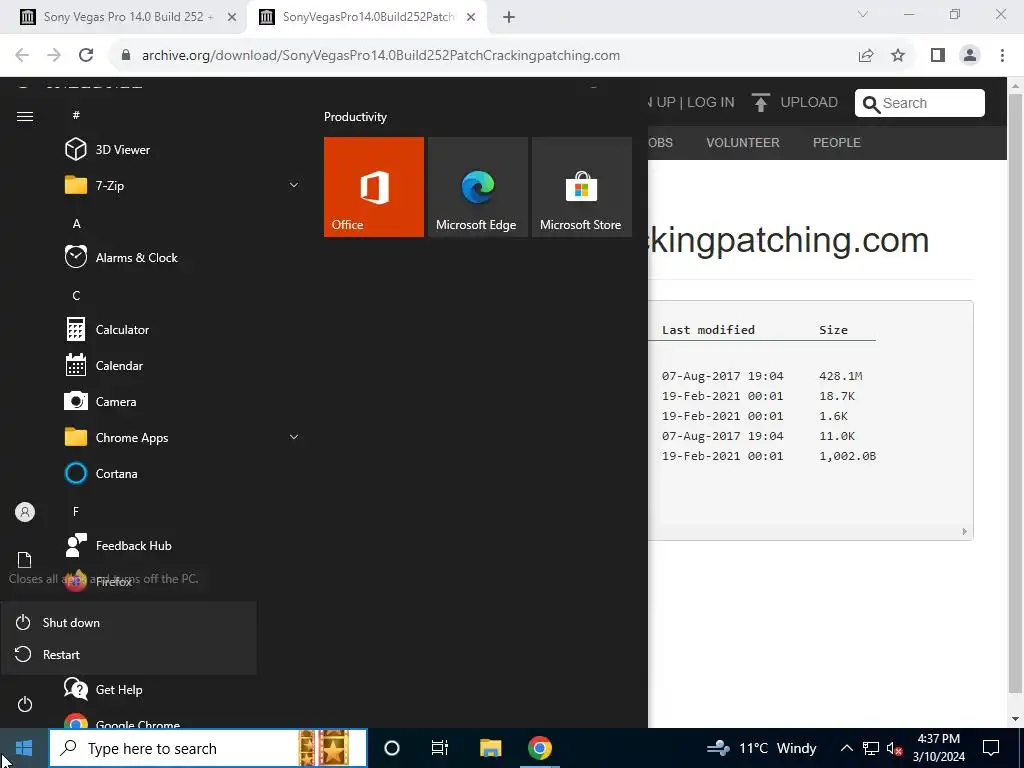Show hidden system tray icons

pyautogui.click(x=846, y=748)
